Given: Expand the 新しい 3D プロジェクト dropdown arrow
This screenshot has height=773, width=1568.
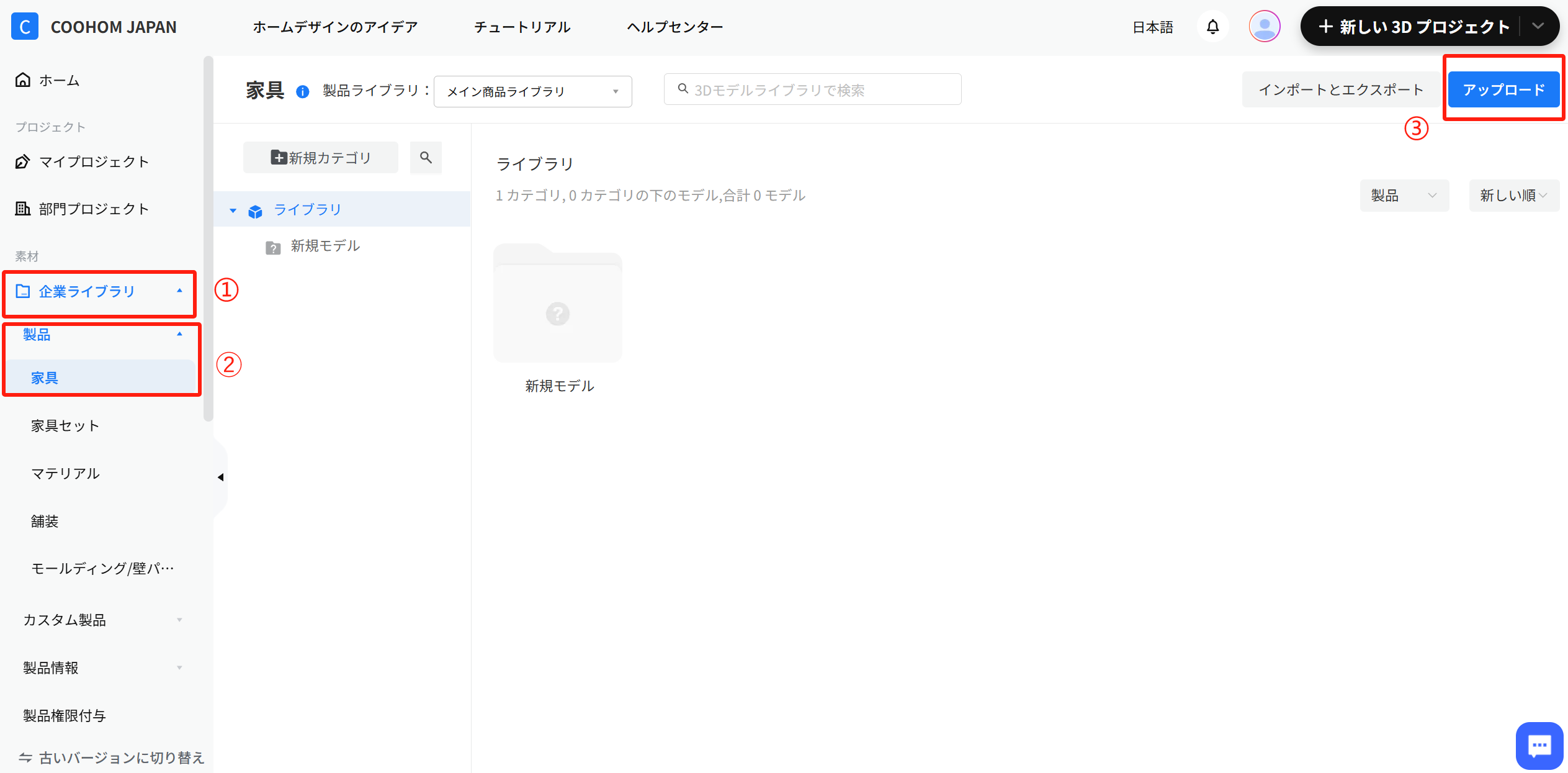Looking at the screenshot, I should tap(1538, 26).
